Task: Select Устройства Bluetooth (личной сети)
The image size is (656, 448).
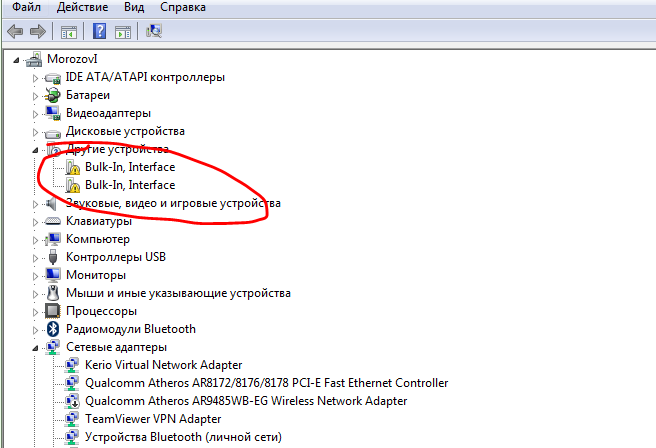Action: click(x=183, y=437)
